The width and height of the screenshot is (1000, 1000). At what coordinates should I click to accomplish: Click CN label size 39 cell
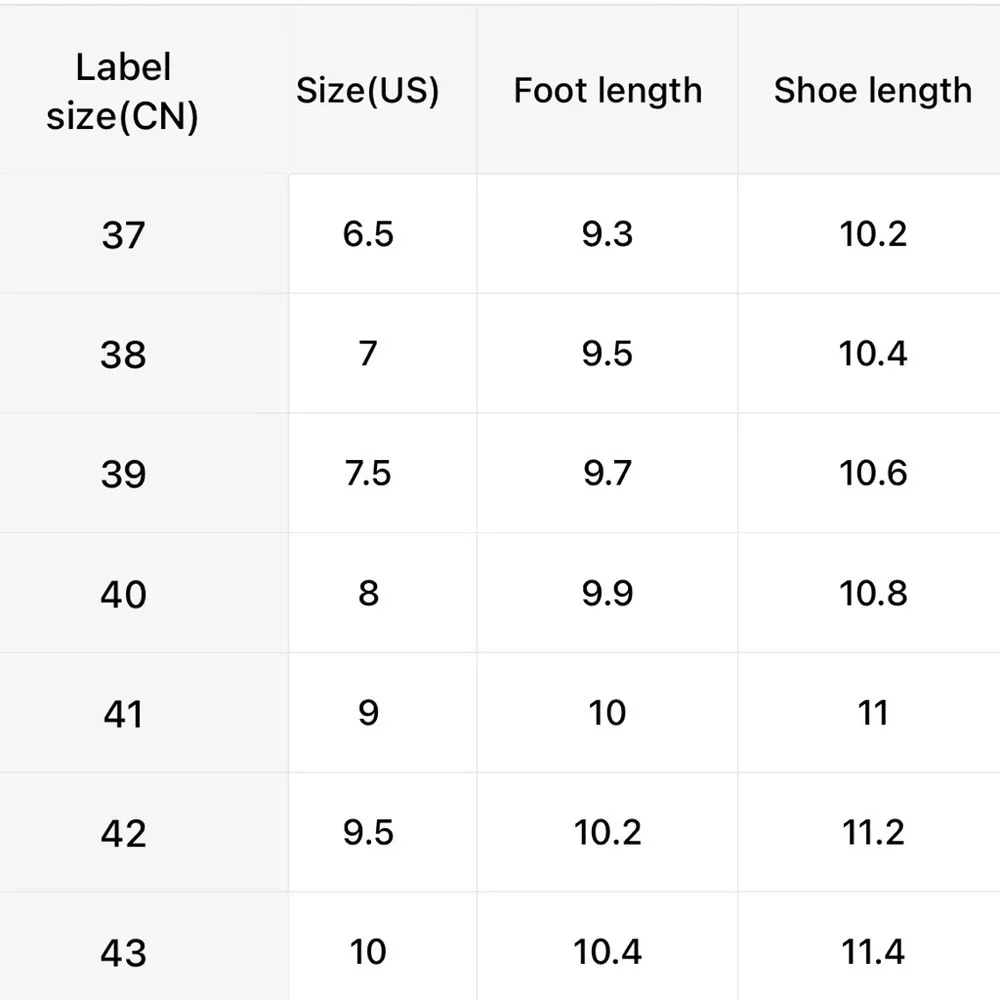123,473
